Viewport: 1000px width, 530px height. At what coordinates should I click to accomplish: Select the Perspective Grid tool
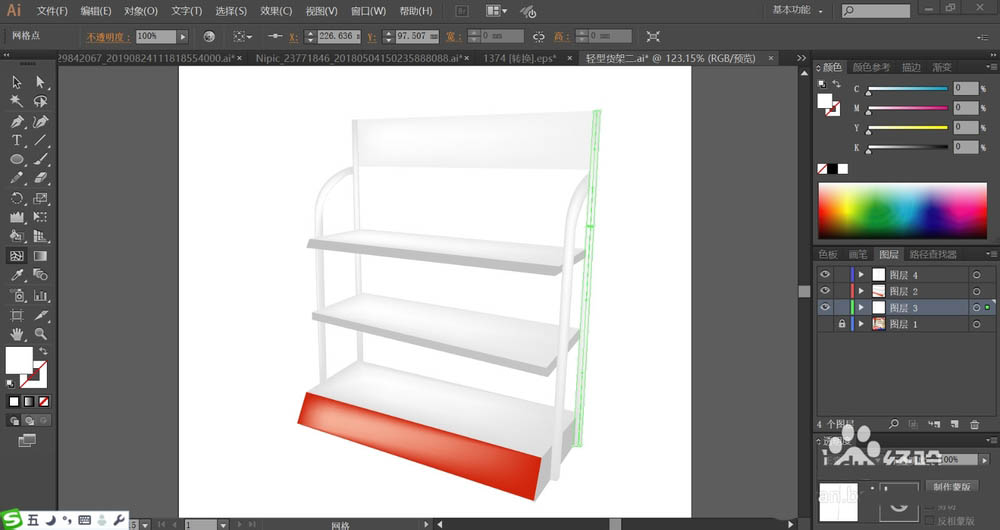click(x=40, y=237)
